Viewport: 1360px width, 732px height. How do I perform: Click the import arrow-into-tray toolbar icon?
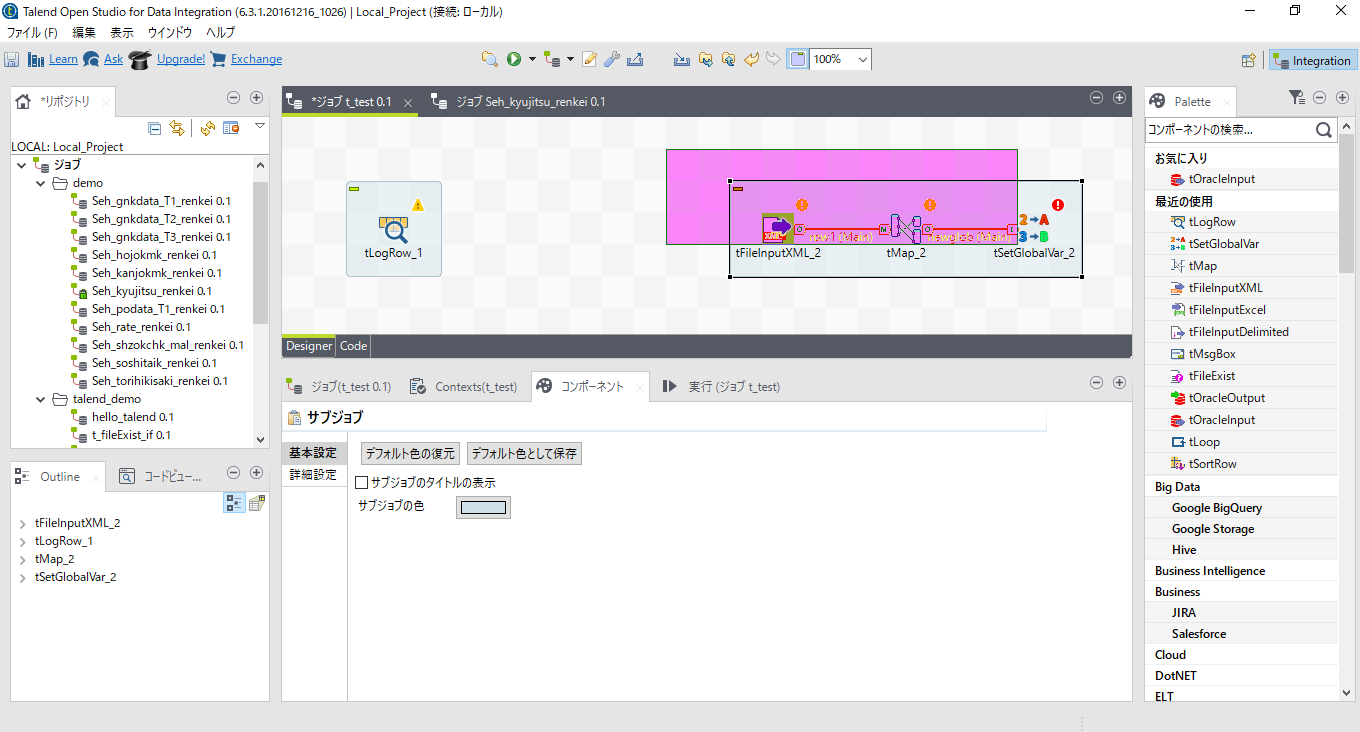pos(682,59)
